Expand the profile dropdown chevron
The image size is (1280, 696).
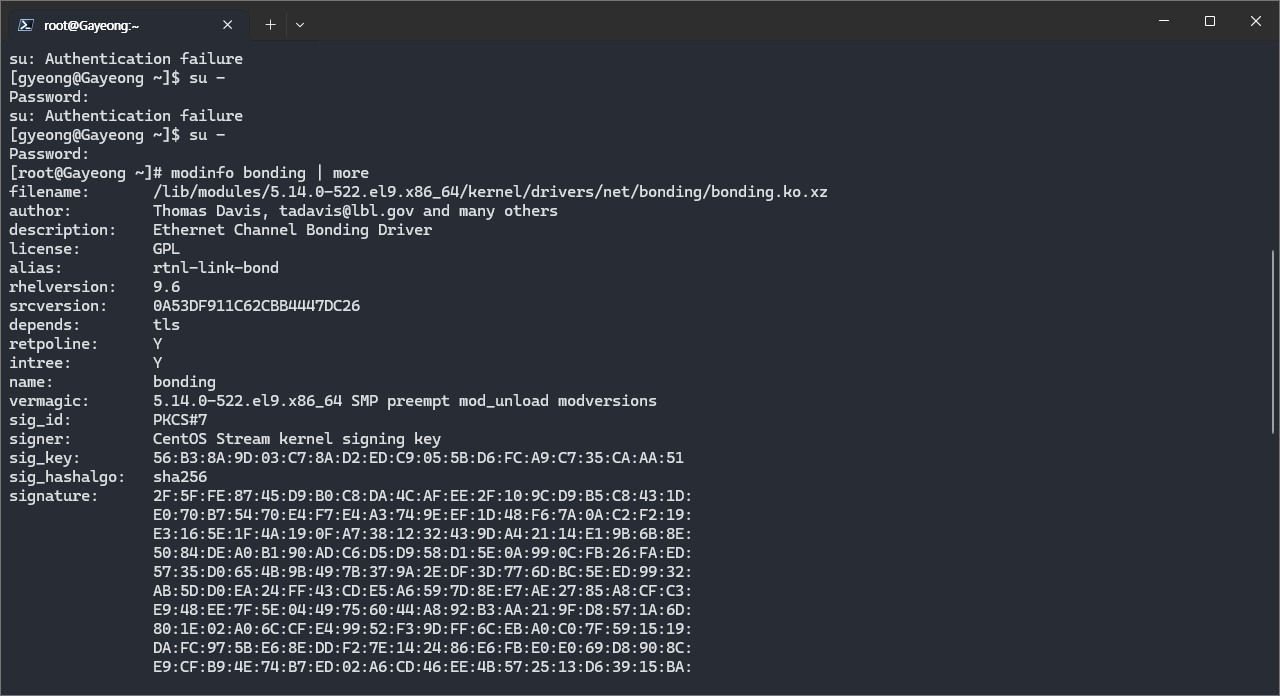coord(299,25)
